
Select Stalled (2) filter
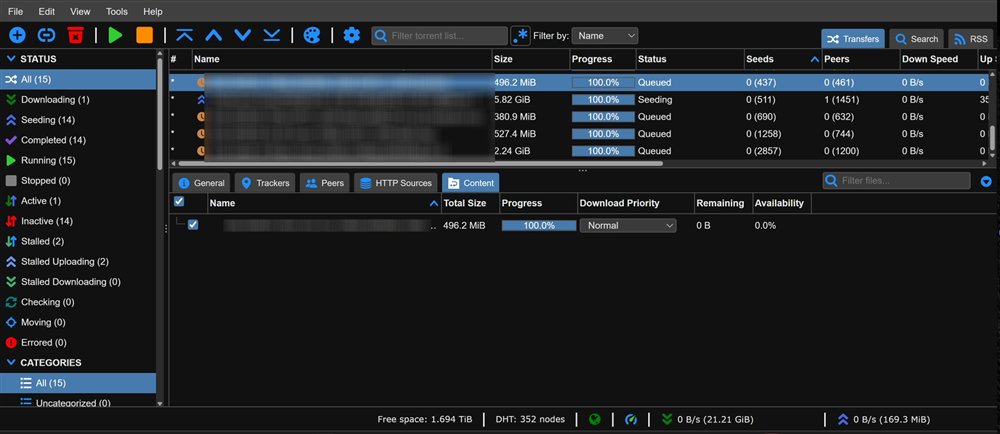pyautogui.click(x=43, y=242)
